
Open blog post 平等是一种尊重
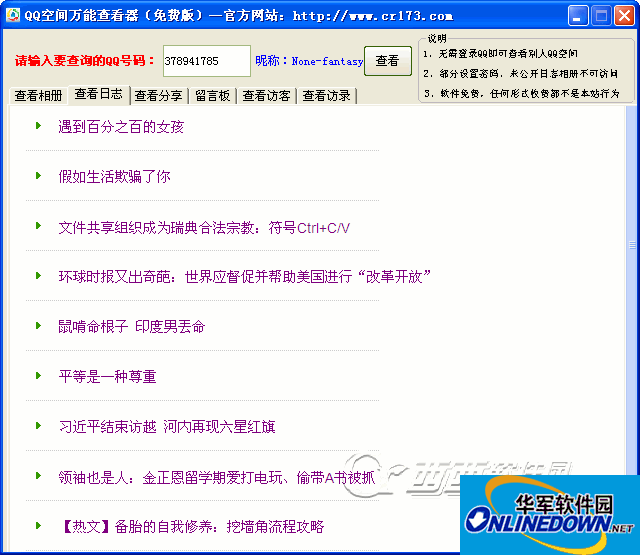click(107, 377)
